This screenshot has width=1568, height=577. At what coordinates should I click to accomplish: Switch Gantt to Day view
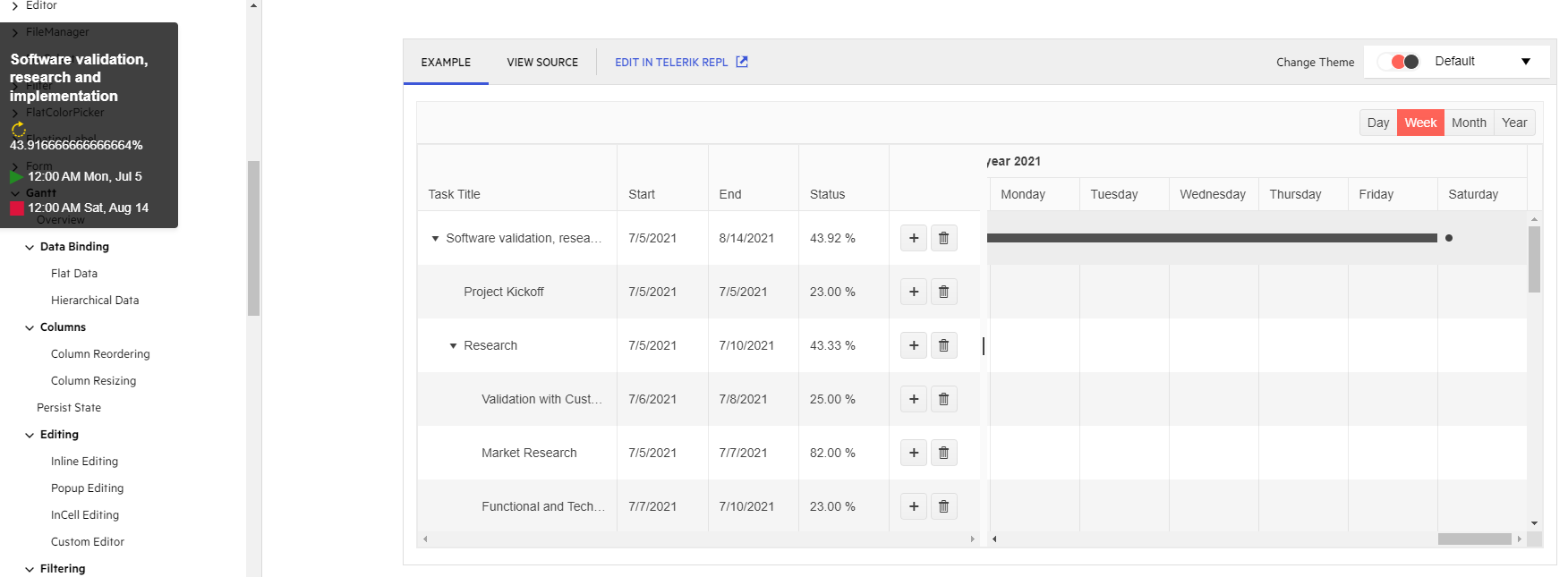1377,123
